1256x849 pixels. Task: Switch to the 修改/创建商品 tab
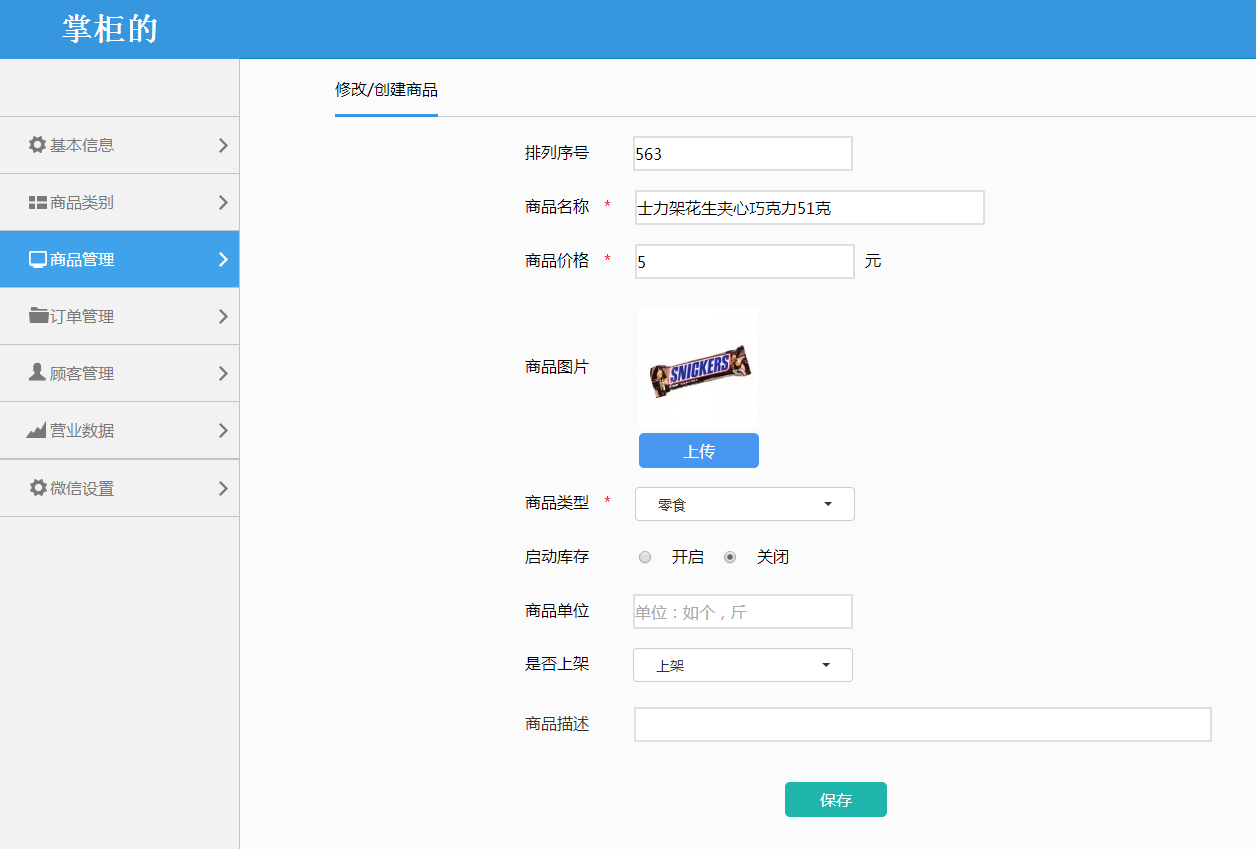[386, 90]
